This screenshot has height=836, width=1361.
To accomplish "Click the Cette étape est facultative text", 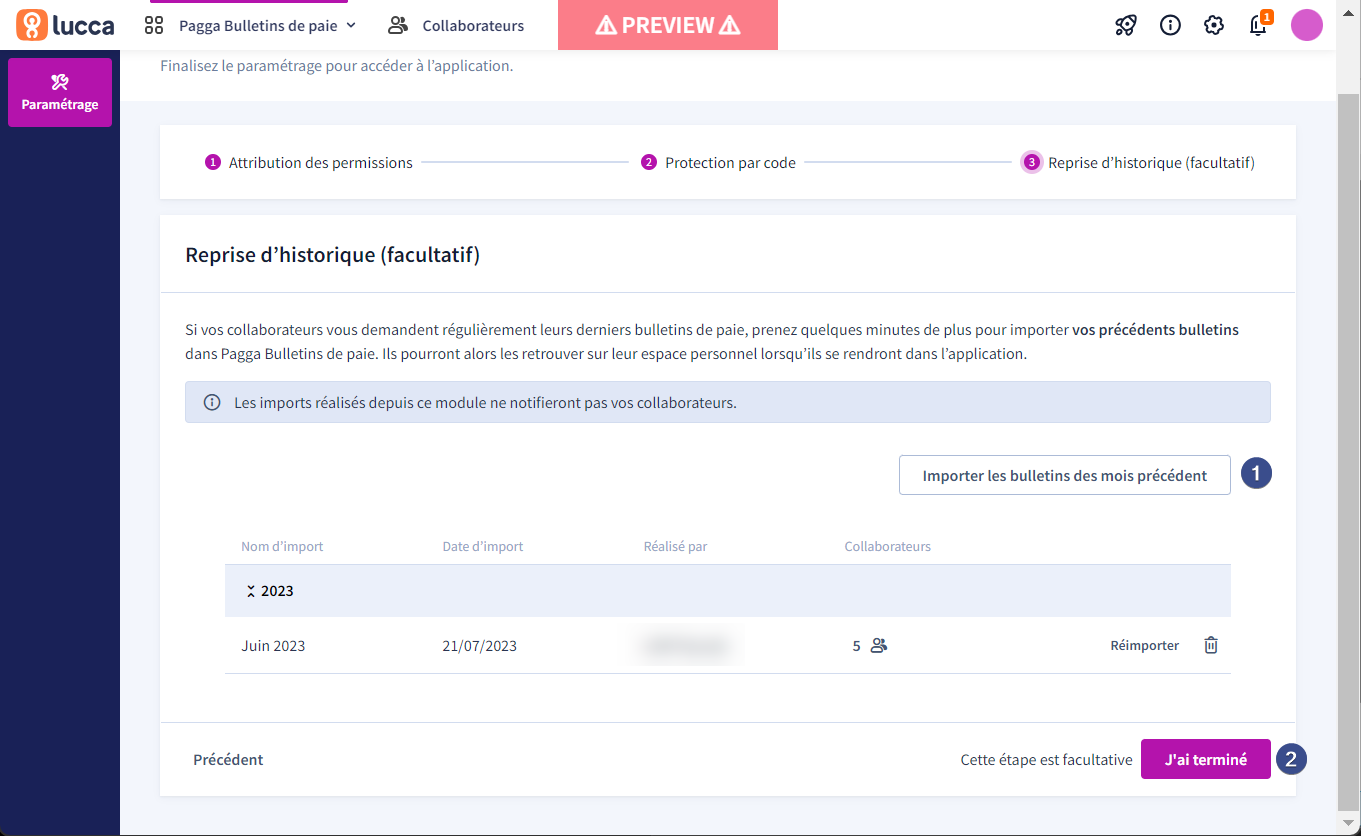I will point(1046,759).
